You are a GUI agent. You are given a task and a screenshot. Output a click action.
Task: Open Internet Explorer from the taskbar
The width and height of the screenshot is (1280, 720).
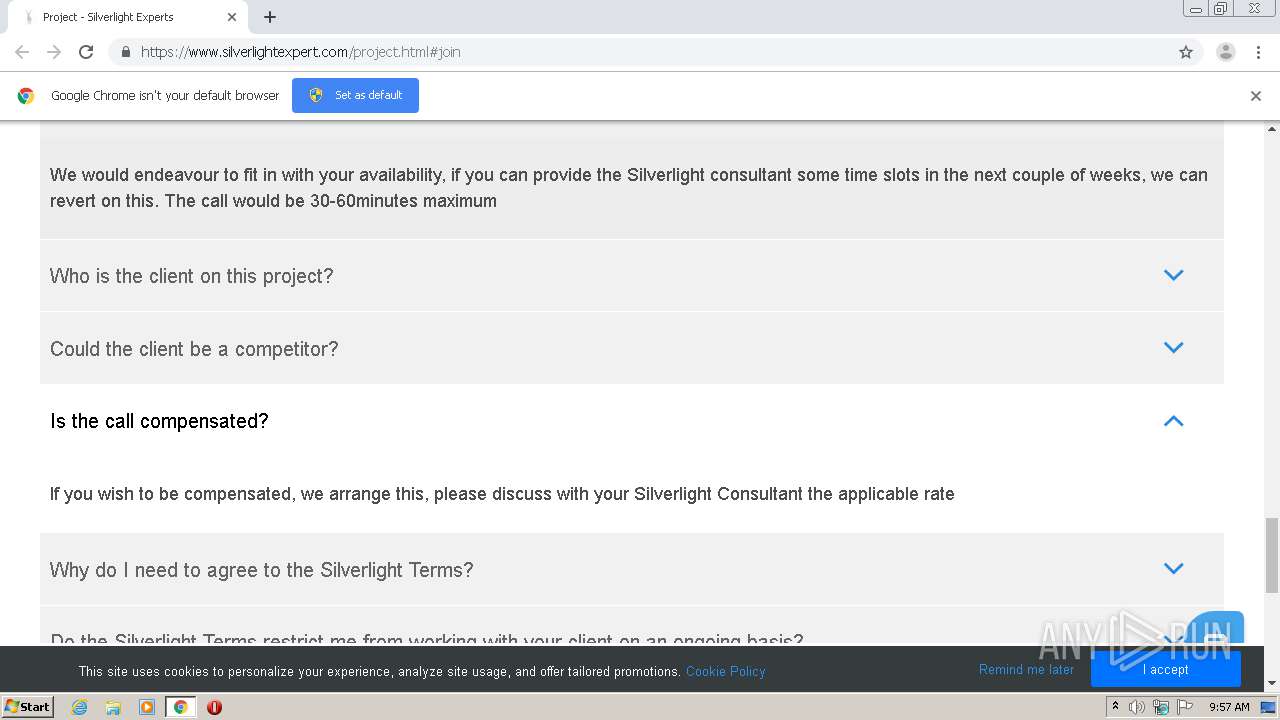[80, 707]
